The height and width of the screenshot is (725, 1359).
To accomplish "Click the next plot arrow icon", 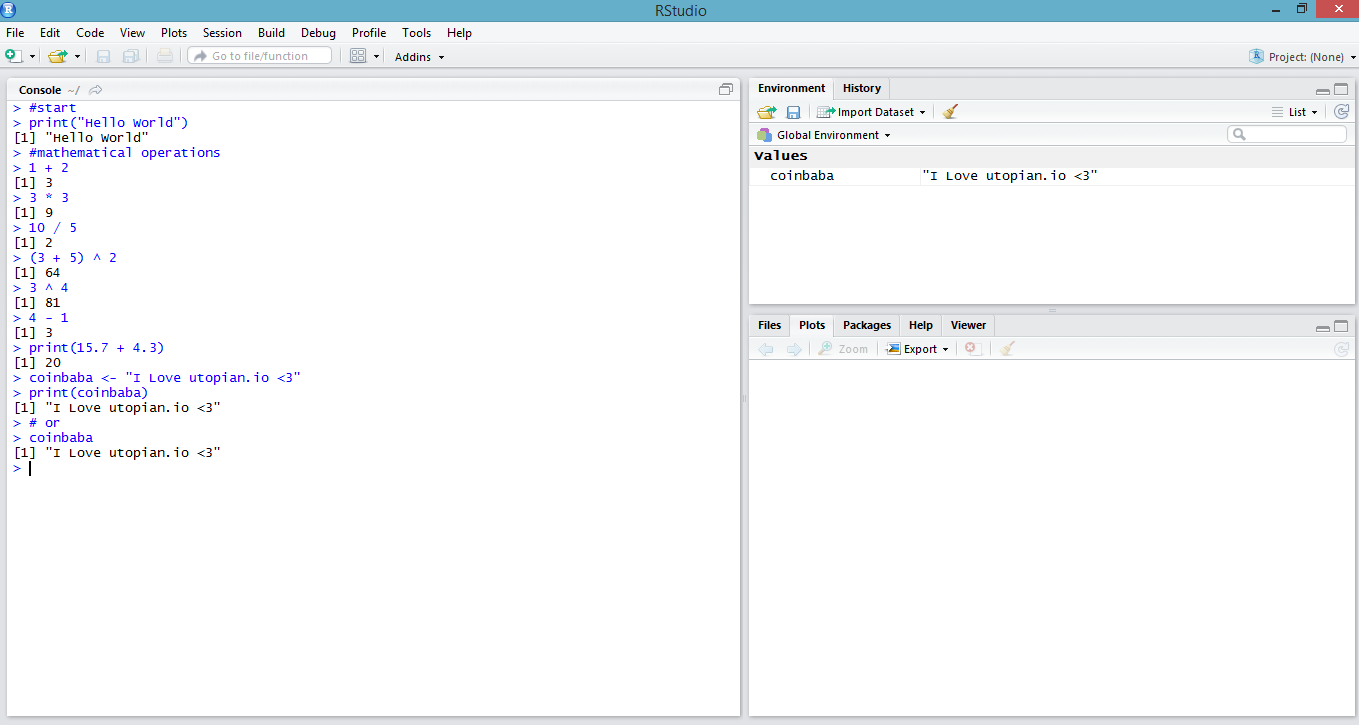I will [794, 349].
